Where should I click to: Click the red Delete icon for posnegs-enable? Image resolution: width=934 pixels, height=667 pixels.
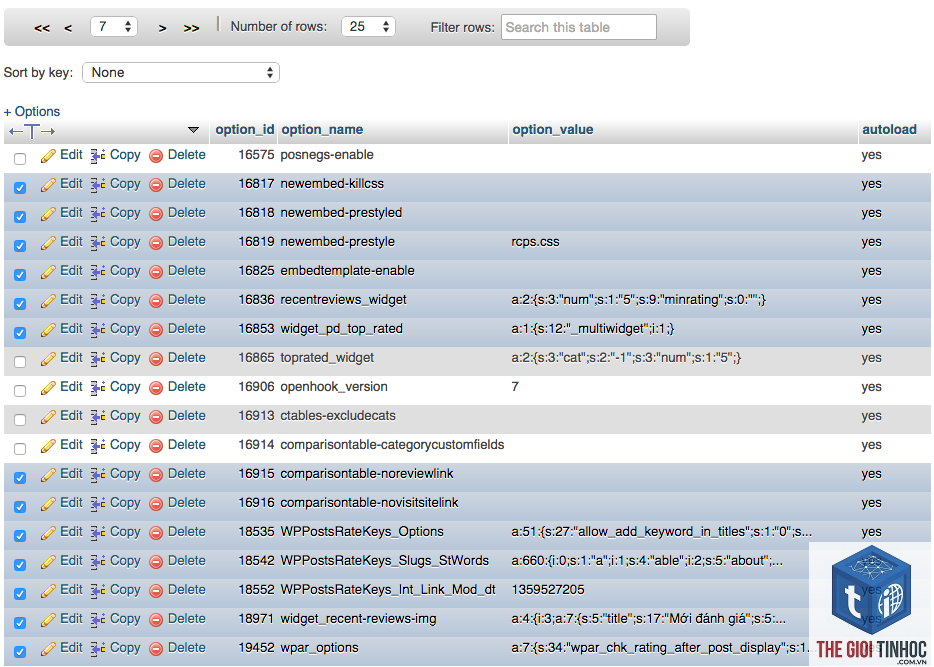(x=156, y=156)
